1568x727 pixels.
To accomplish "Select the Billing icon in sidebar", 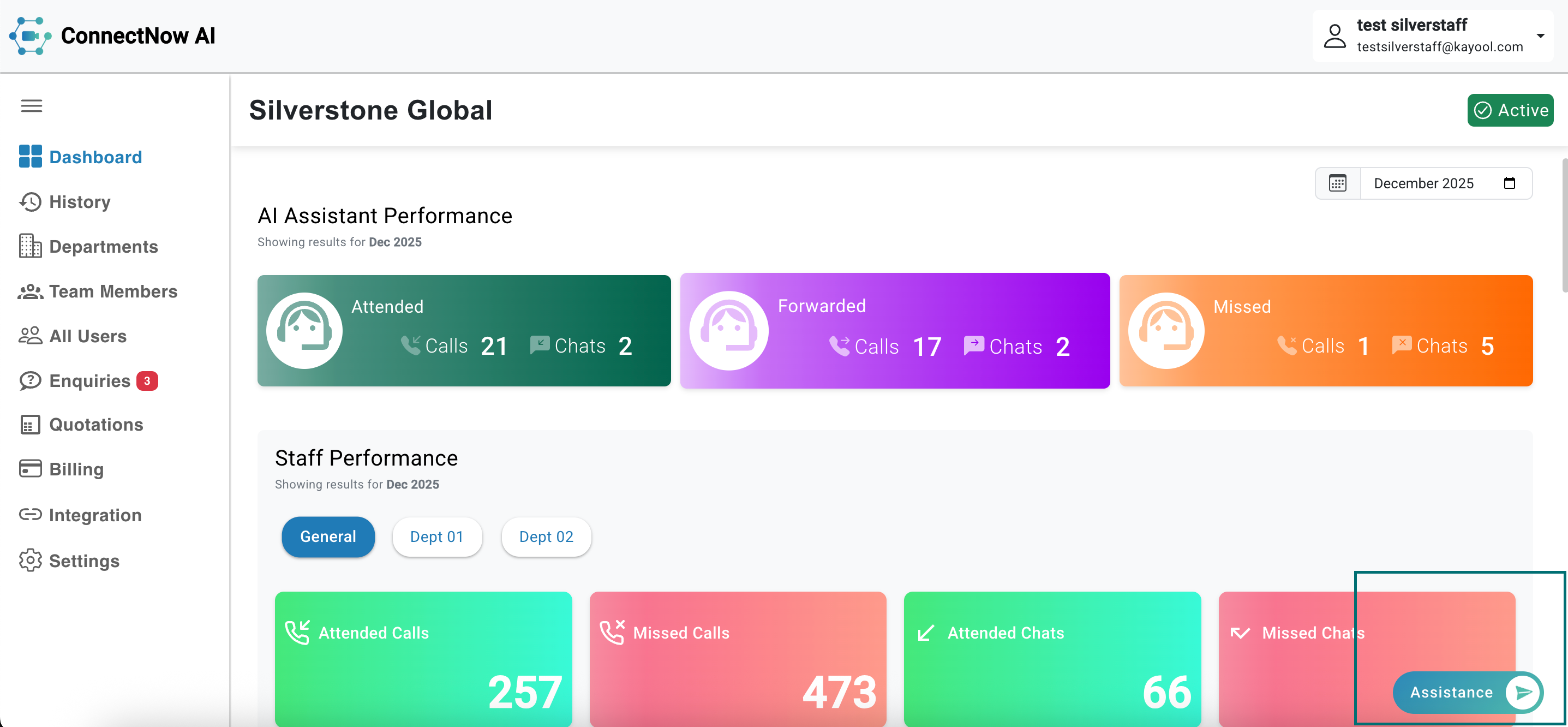I will (x=30, y=469).
